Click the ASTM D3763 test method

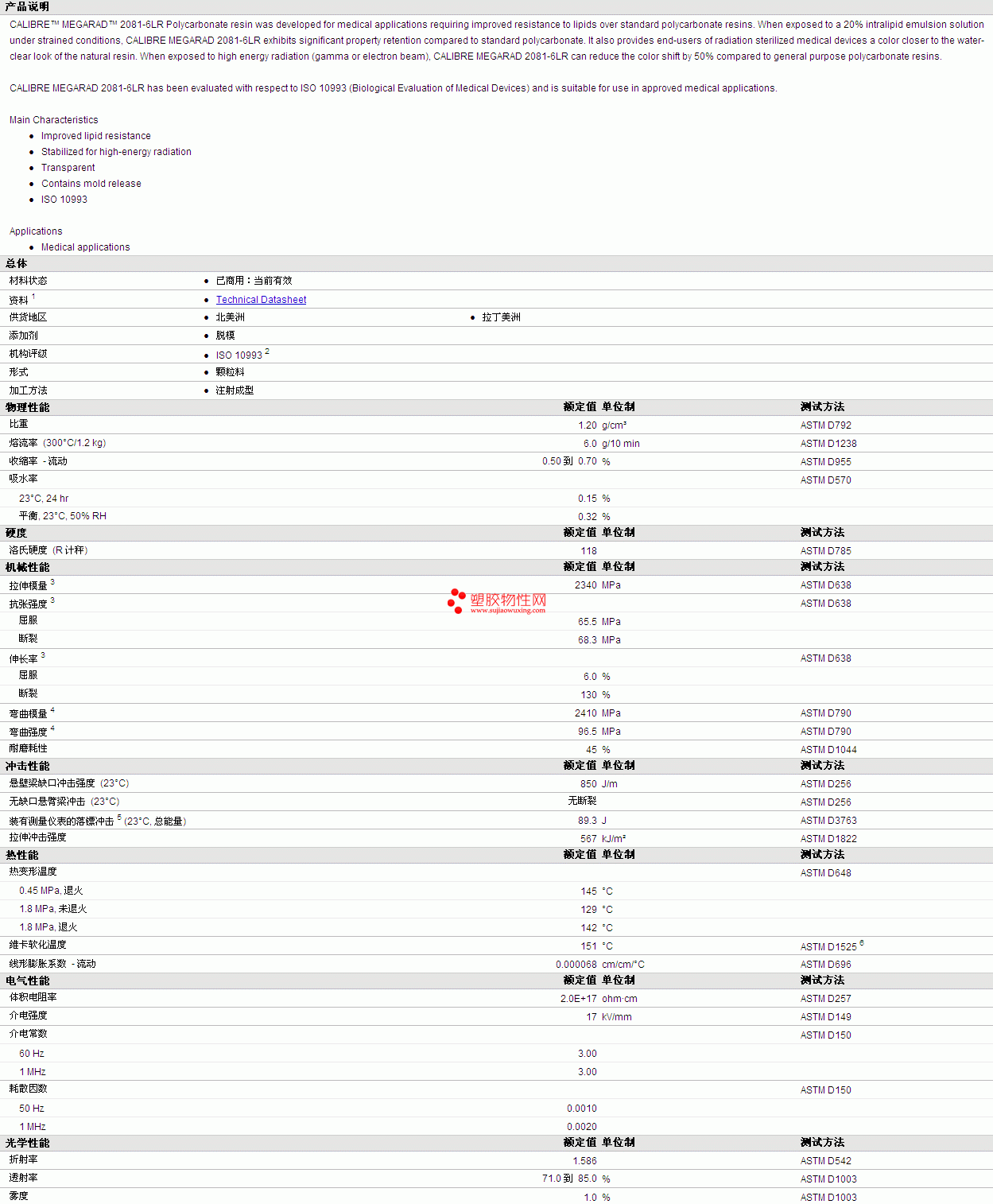coord(828,821)
